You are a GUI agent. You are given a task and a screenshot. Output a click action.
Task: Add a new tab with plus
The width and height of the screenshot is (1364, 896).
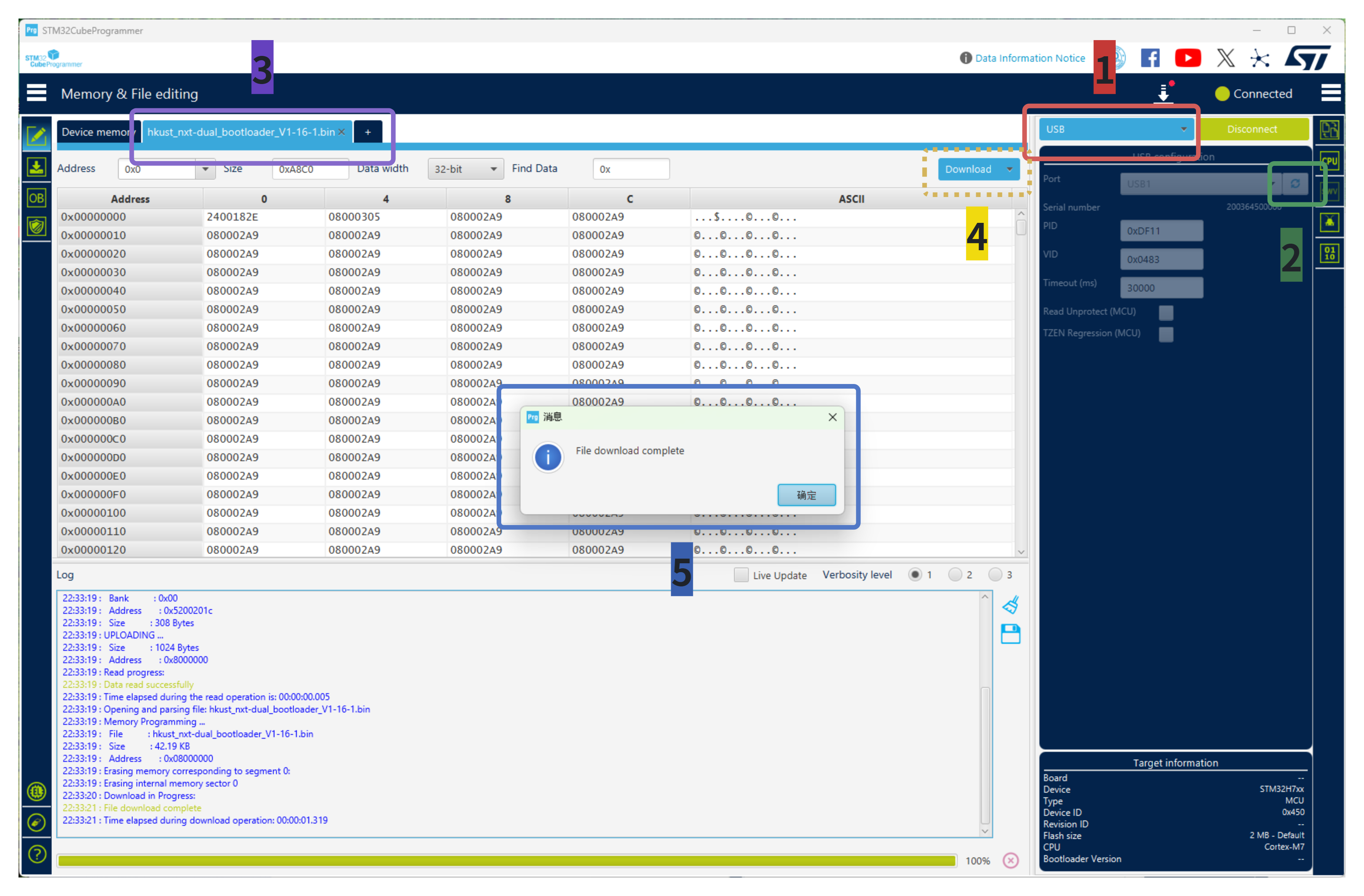click(x=368, y=132)
